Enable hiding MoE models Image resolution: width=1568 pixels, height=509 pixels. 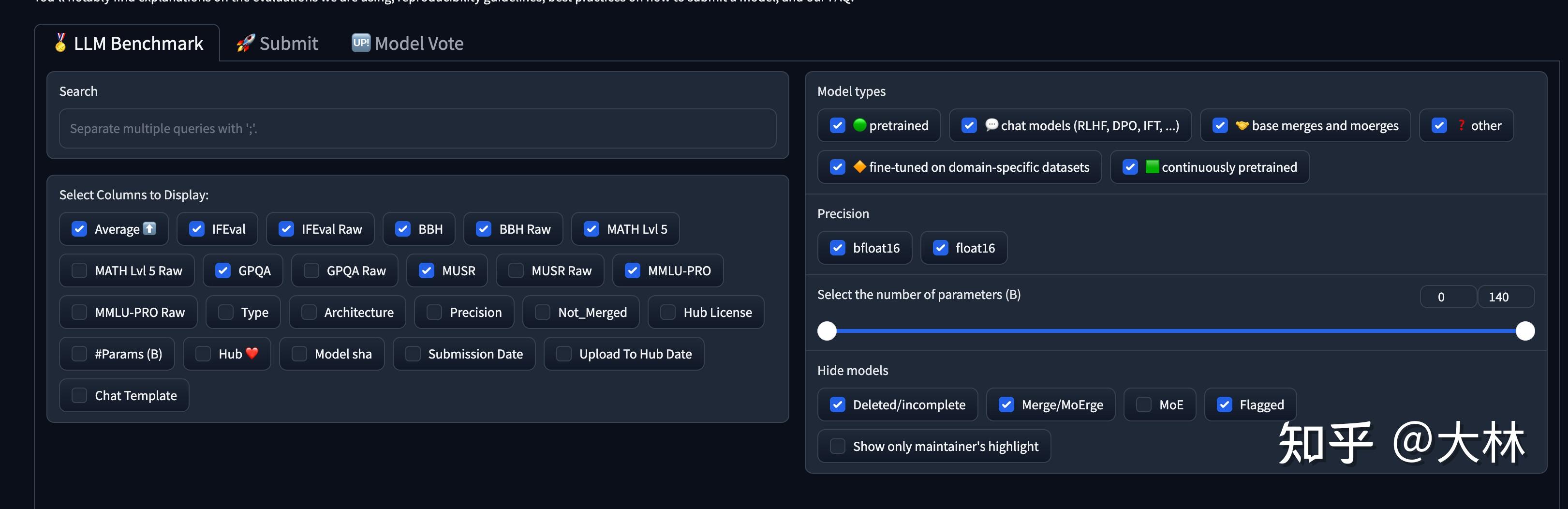click(1144, 405)
